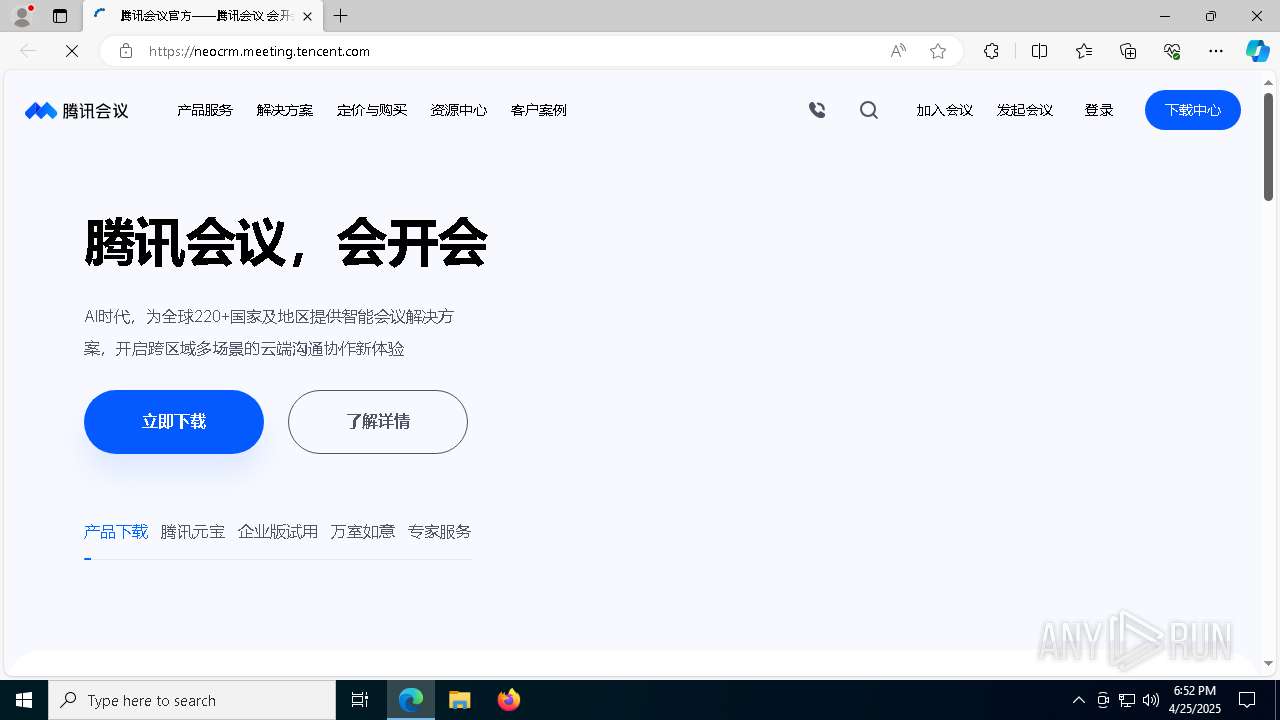Open Task View in the taskbar

click(360, 700)
